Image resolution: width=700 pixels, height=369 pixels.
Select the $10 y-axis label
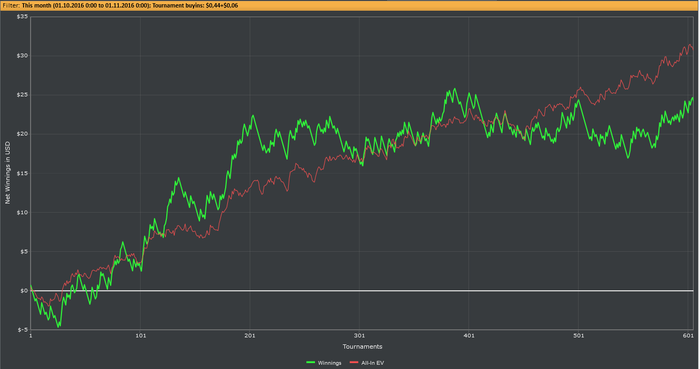22,212
